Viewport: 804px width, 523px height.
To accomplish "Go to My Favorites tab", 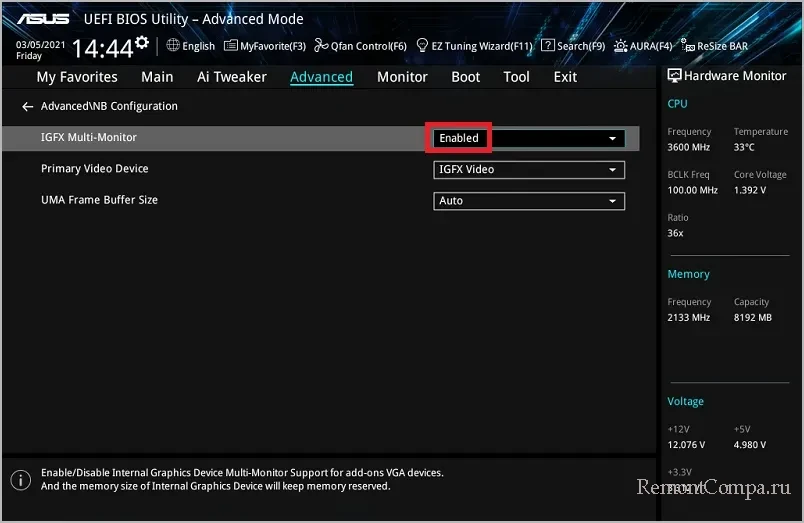I will (x=77, y=77).
